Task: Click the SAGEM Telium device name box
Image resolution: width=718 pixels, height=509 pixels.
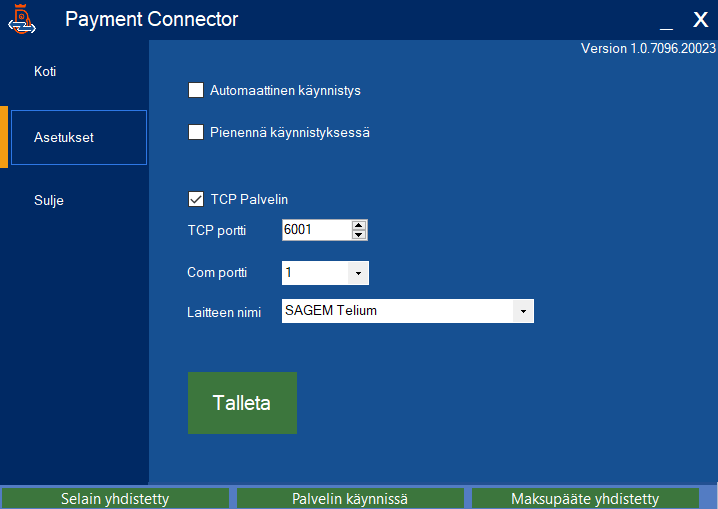Action: (396, 311)
